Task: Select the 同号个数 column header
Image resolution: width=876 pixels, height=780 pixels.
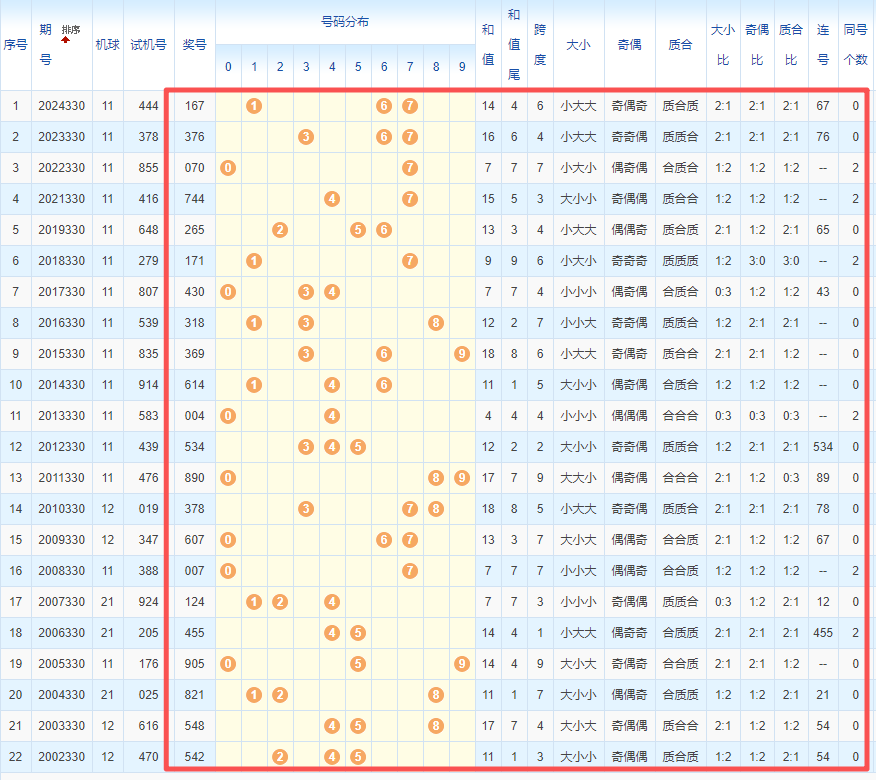Action: pos(855,45)
